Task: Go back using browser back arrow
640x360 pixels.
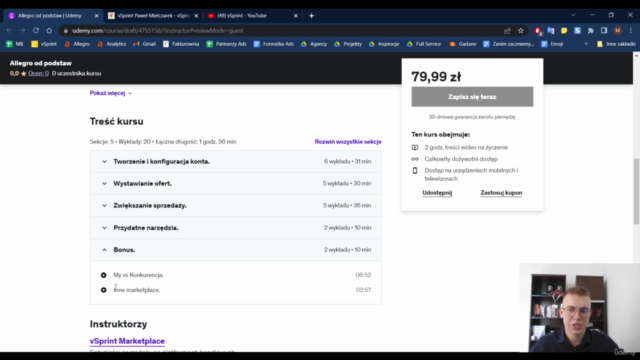Action: click(x=9, y=31)
